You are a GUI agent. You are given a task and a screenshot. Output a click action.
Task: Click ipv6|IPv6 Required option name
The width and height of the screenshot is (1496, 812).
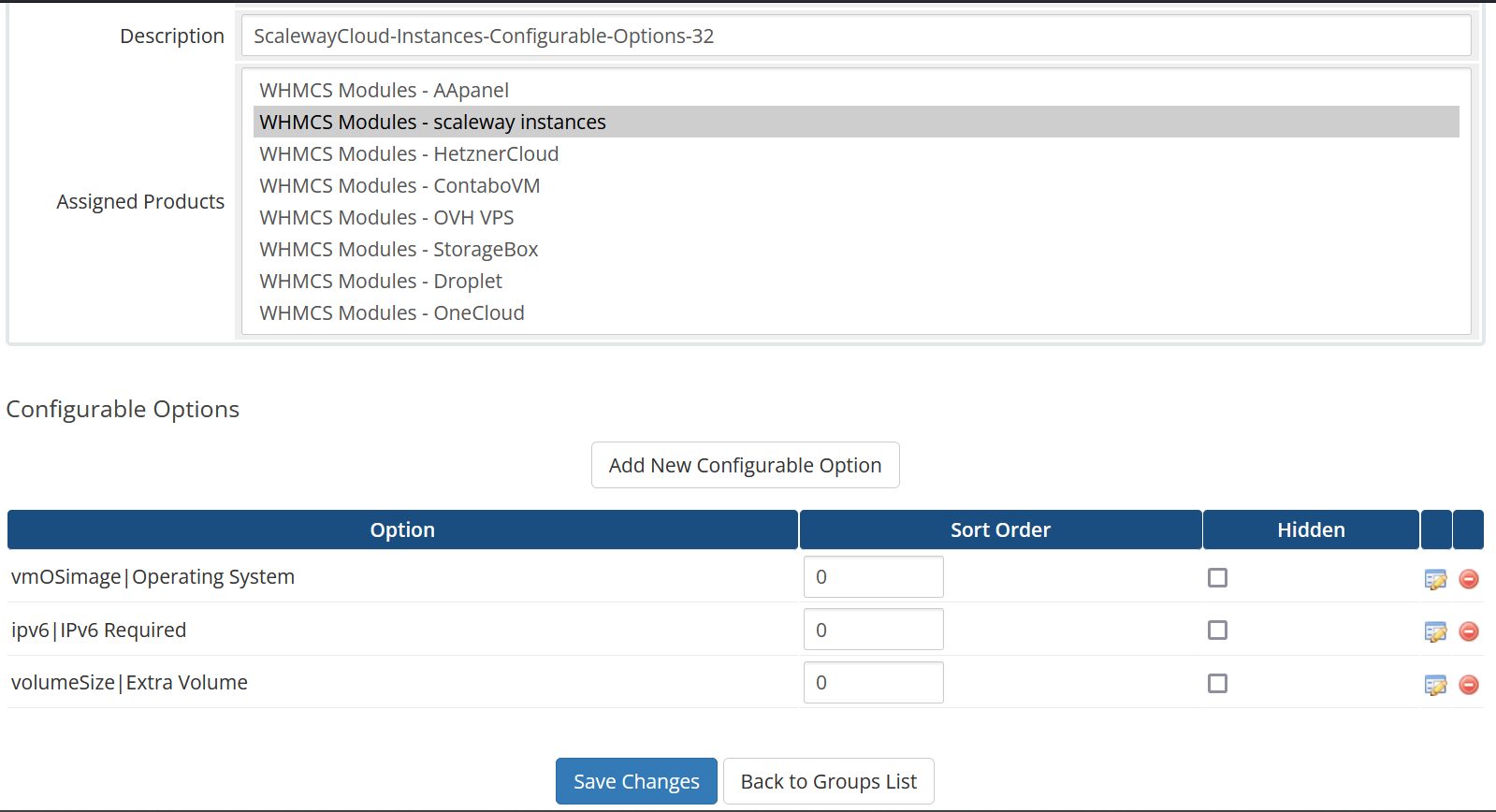point(98,630)
